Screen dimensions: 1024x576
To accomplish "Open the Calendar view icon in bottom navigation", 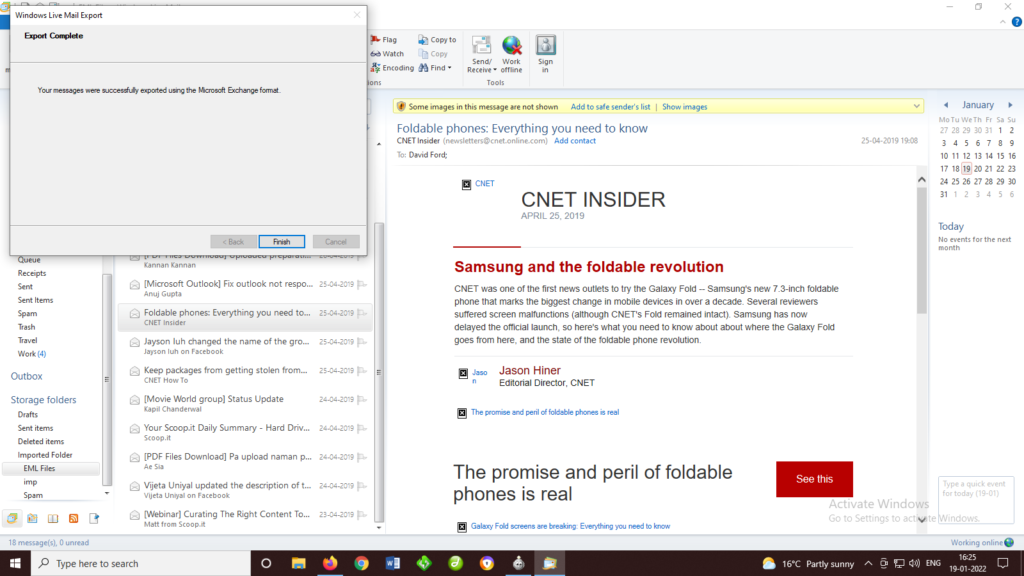I will [x=32, y=518].
